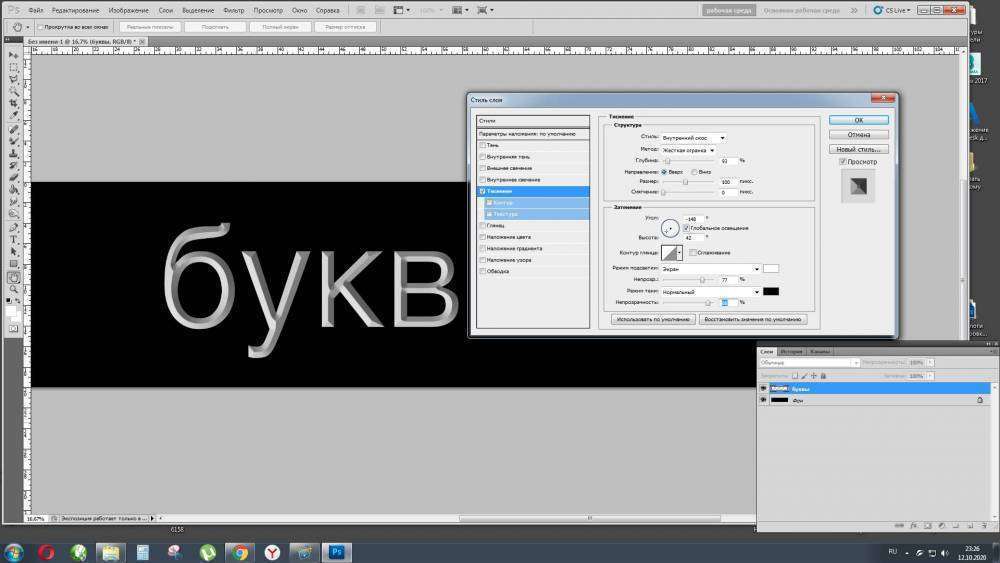Open Photoshop from the Windows taskbar

click(x=337, y=551)
